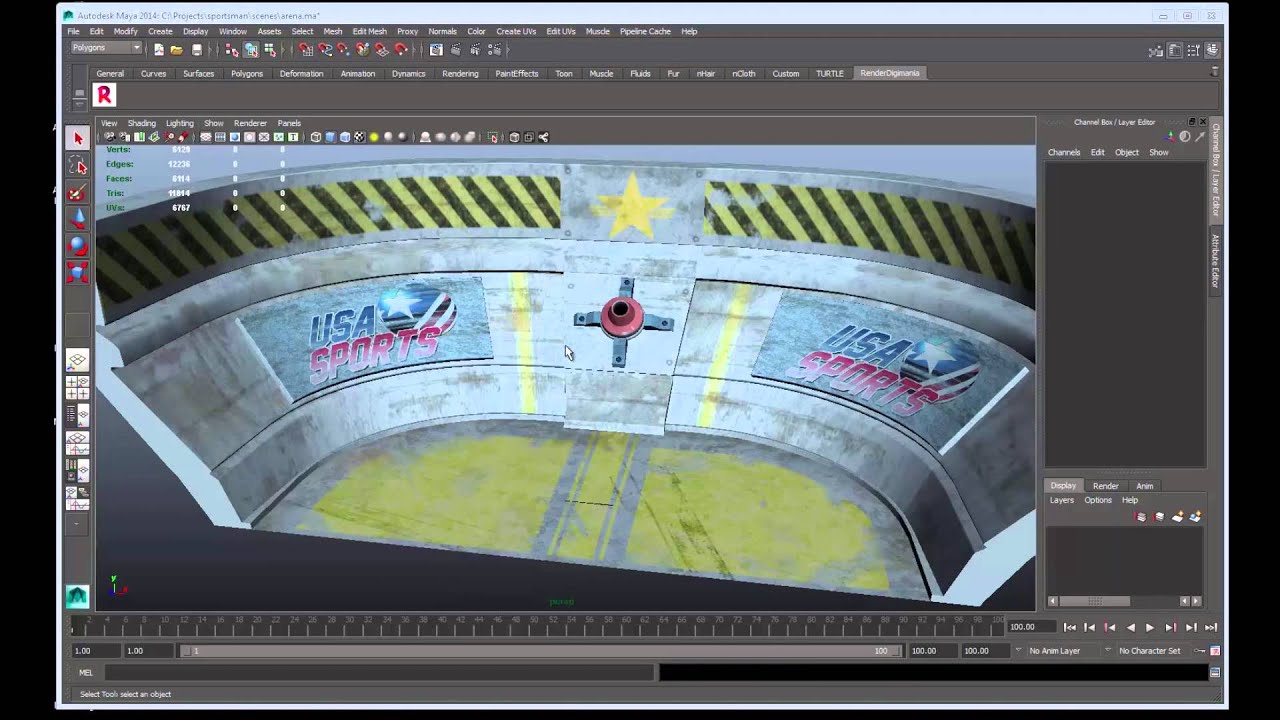Viewport: 1280px width, 720px height.
Task: Create a new scene from the status line
Action: [x=159, y=50]
